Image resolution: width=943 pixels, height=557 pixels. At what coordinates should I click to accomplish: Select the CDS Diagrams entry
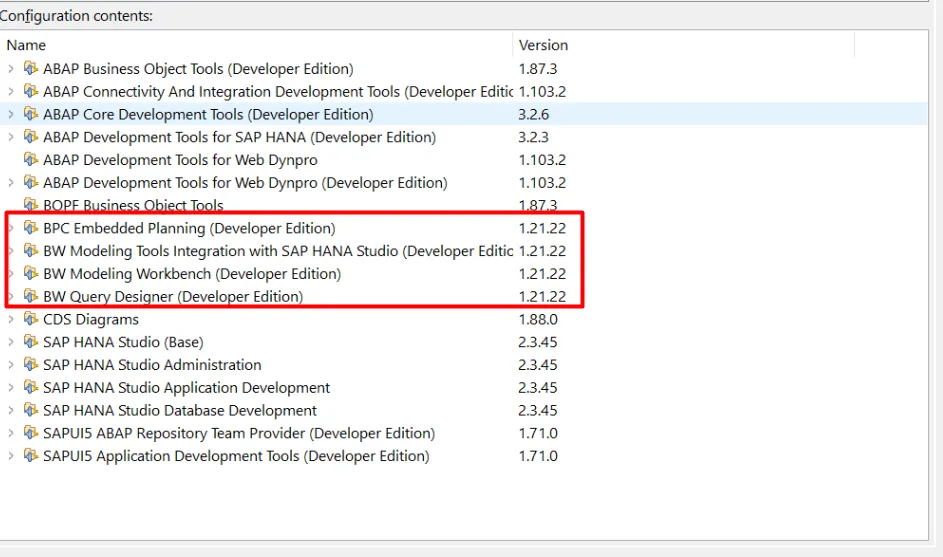(x=91, y=319)
